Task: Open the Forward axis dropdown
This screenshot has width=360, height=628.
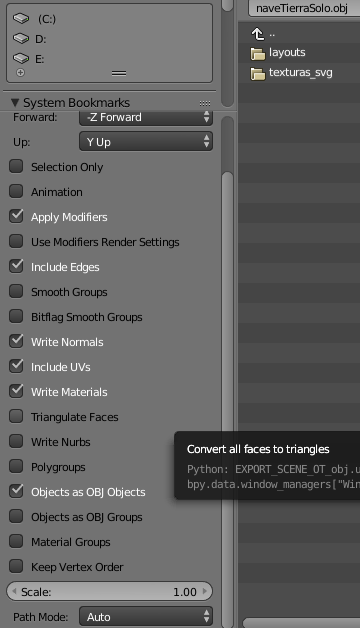Action: [146, 117]
